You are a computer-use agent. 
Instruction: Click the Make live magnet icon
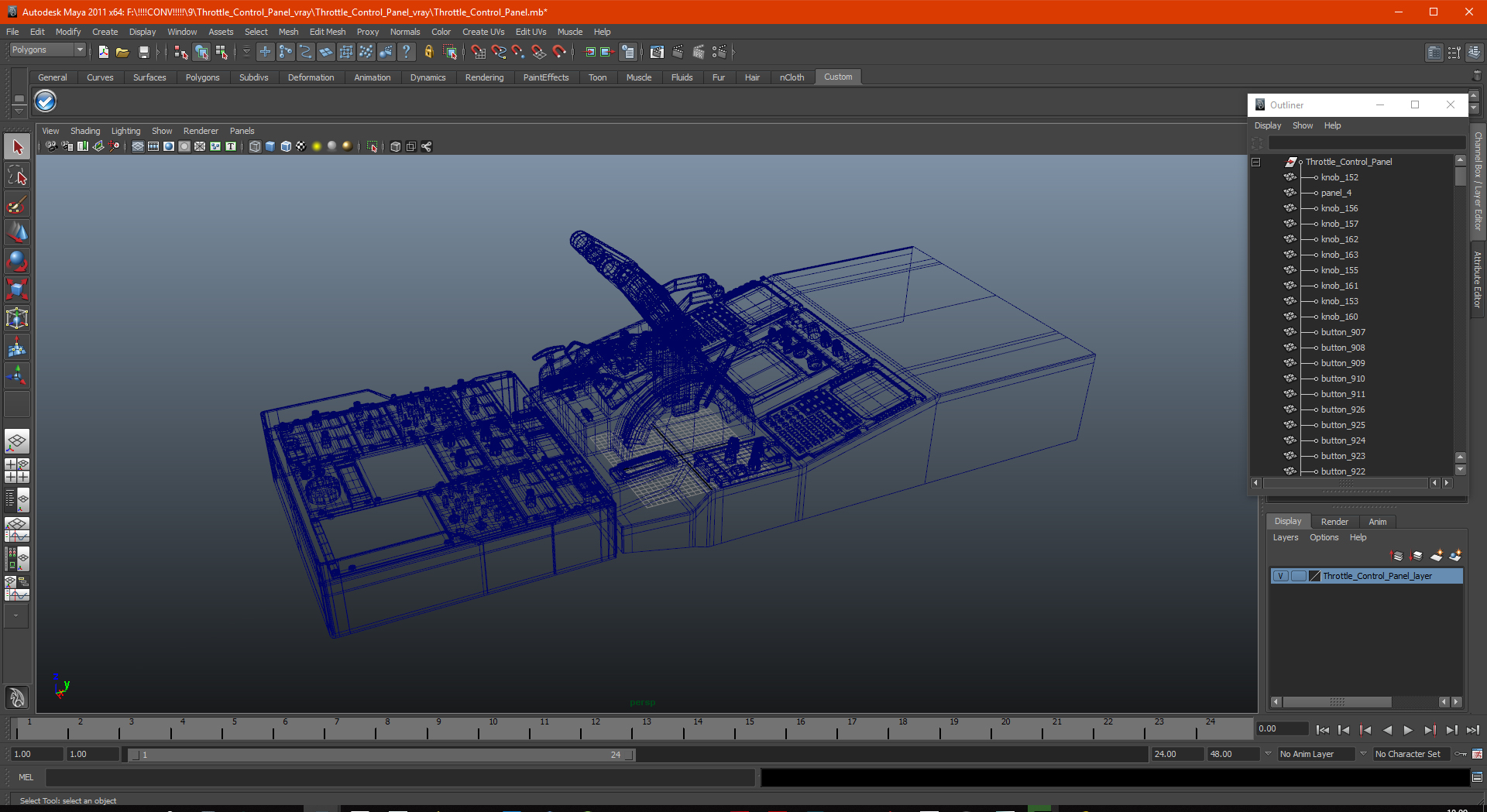[x=559, y=52]
